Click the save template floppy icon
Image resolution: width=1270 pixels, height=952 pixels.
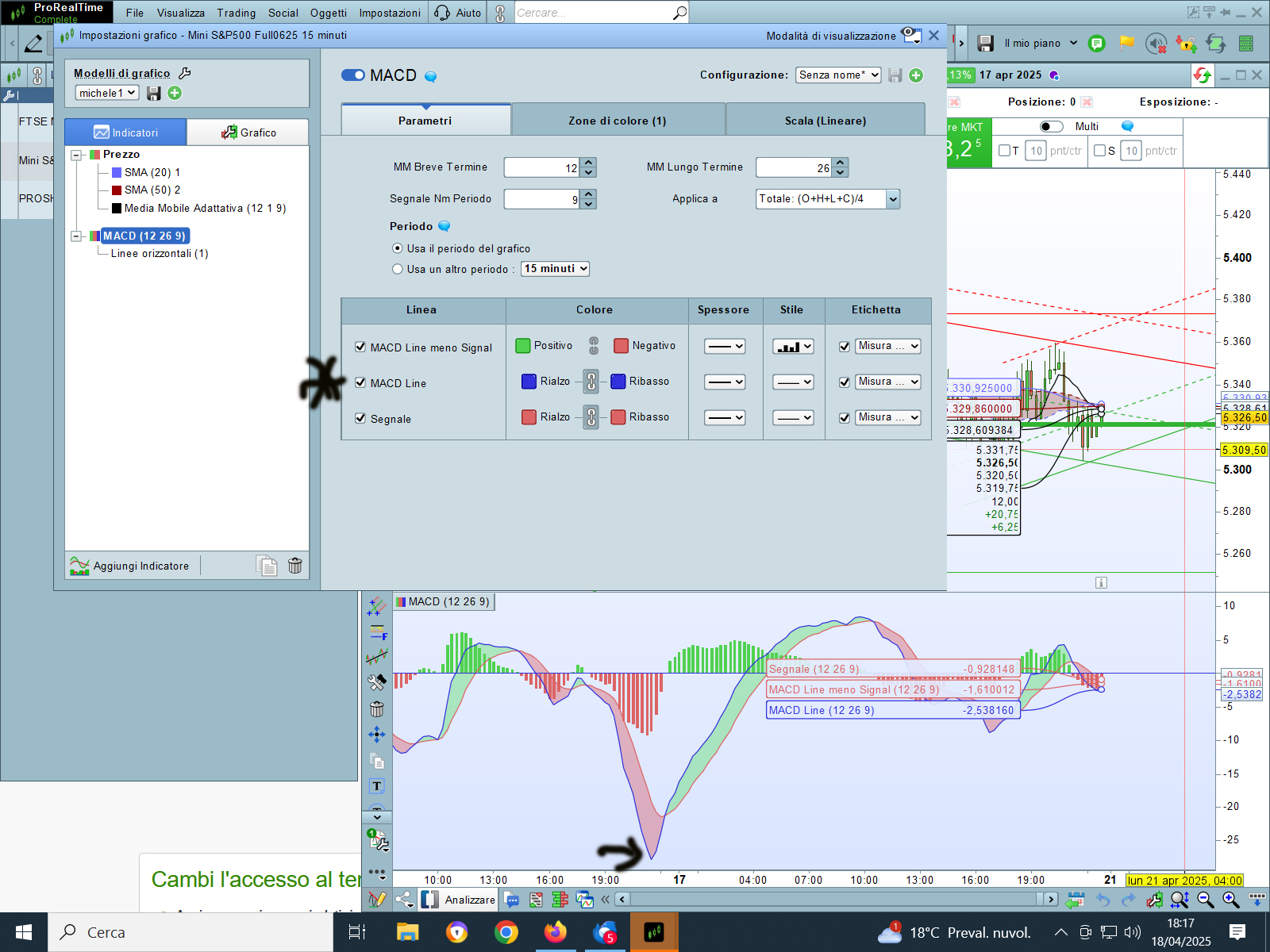[154, 93]
